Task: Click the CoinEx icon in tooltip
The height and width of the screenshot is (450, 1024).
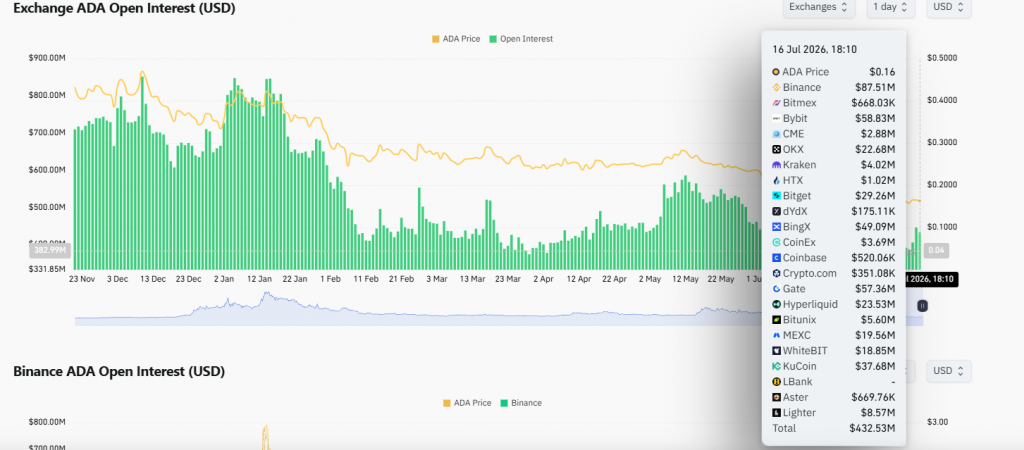Action: pos(776,242)
